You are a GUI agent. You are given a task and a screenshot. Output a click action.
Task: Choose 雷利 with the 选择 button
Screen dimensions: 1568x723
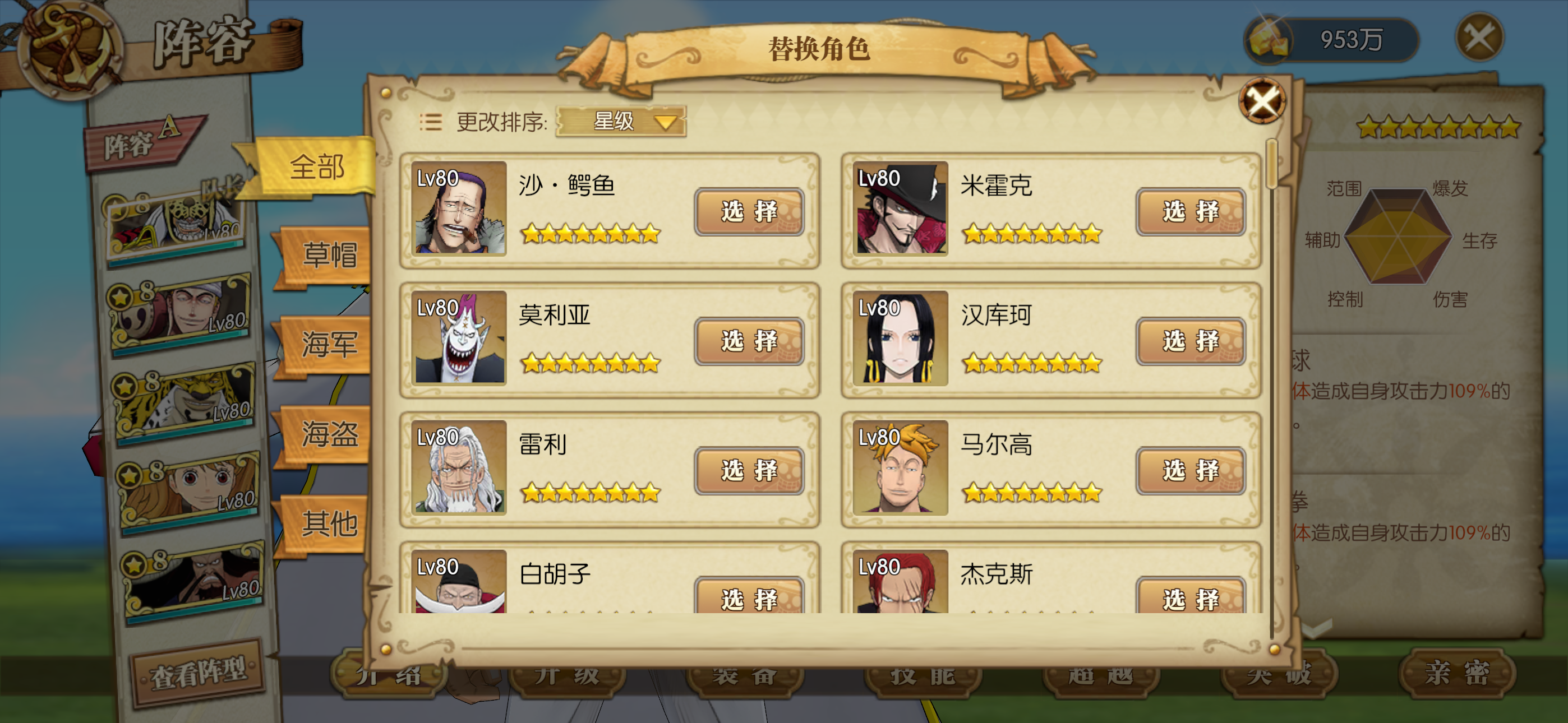coord(749,470)
